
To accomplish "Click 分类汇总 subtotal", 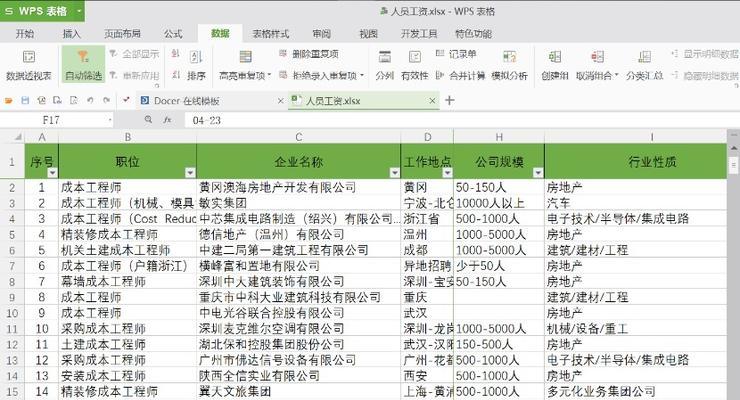I will pos(644,65).
